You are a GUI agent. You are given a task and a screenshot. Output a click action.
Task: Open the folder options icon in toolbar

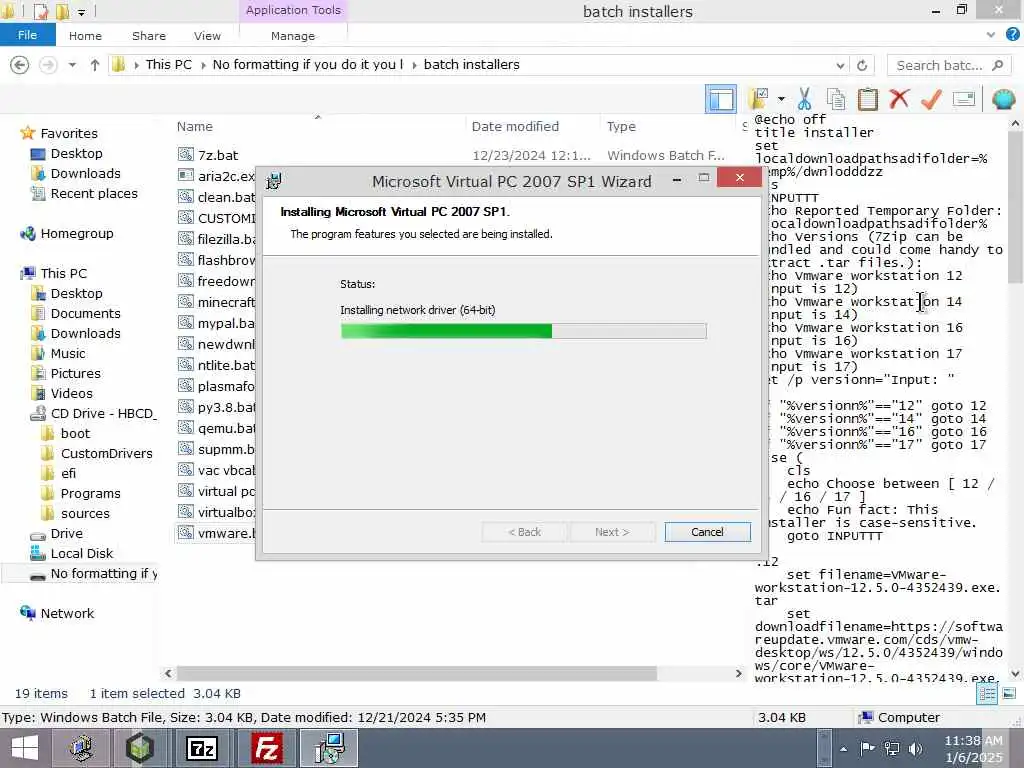[760, 99]
